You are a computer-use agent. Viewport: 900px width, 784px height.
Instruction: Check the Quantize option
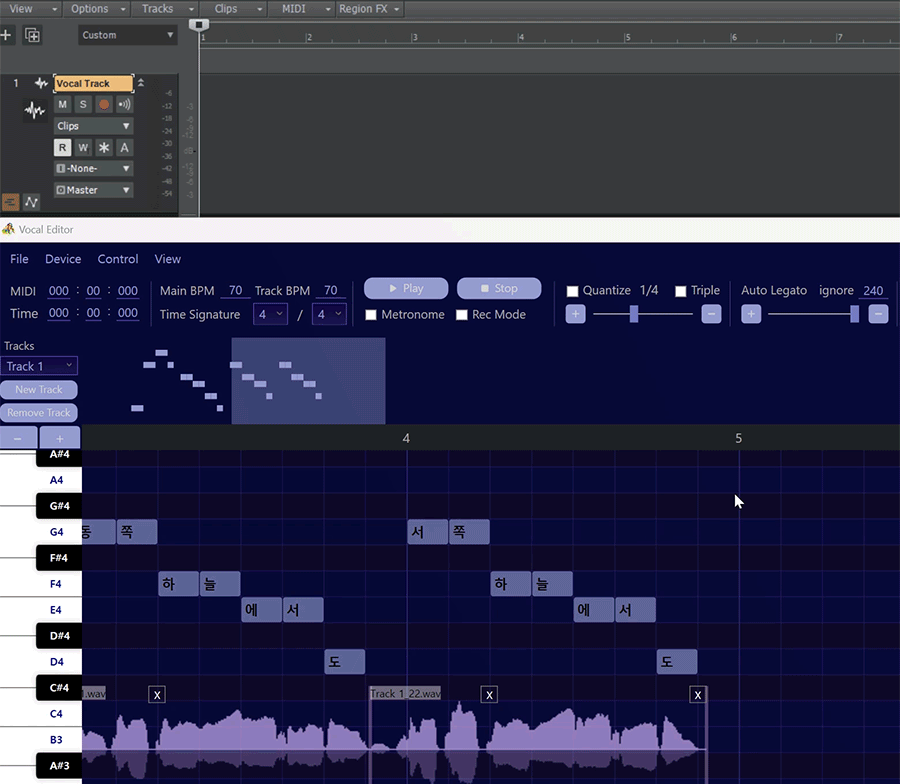click(573, 291)
